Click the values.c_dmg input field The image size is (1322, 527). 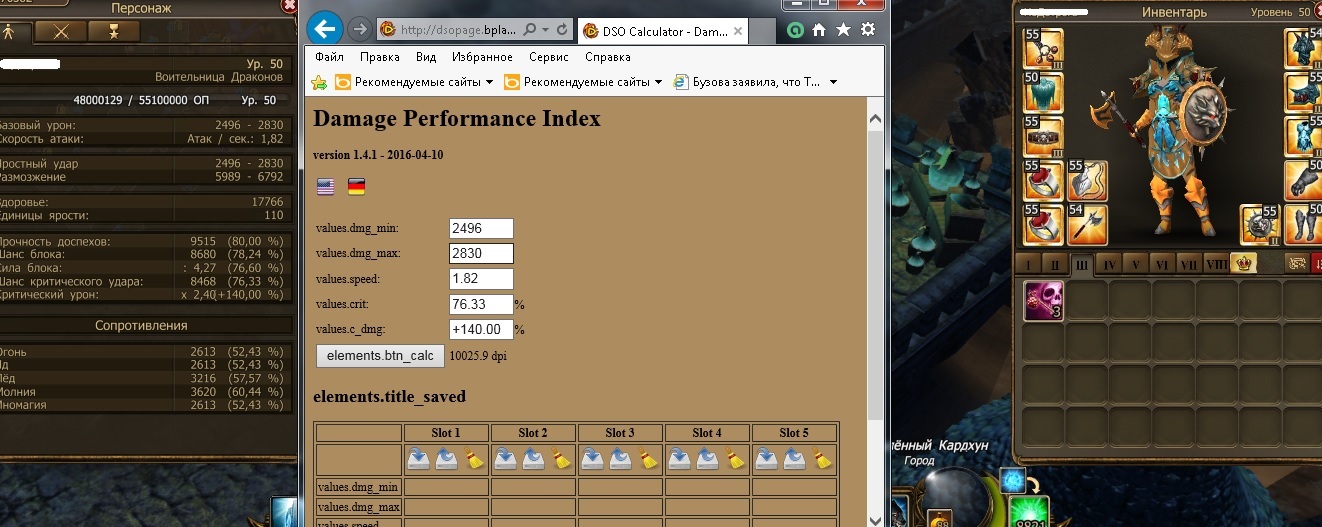coord(481,329)
